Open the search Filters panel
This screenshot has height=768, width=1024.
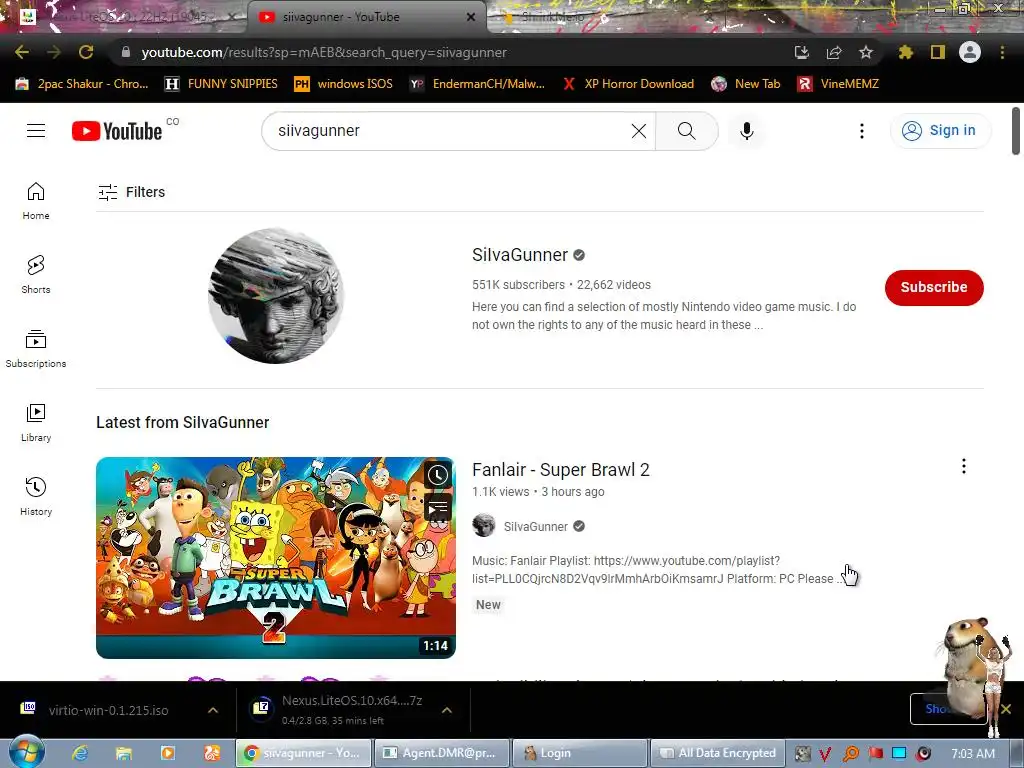pyautogui.click(x=131, y=192)
